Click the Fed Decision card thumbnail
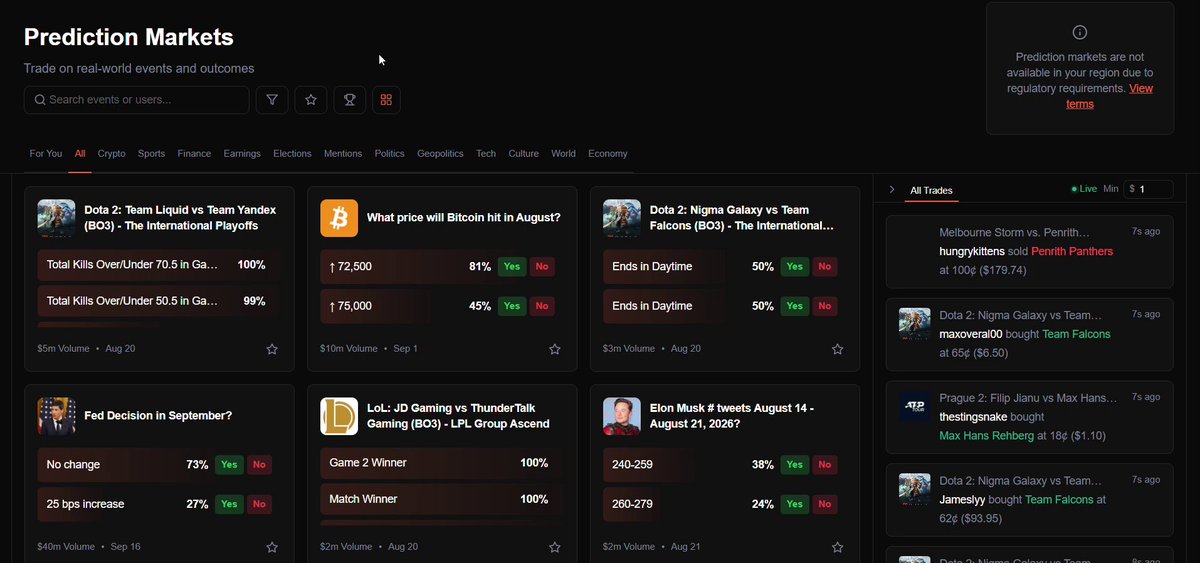 click(56, 416)
